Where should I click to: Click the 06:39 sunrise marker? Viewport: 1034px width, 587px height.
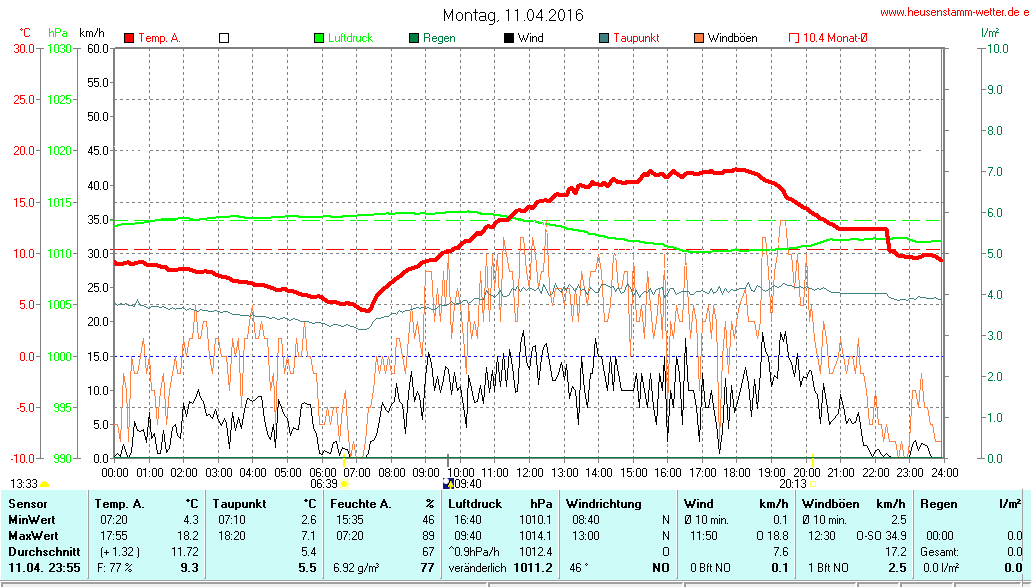coord(344,484)
